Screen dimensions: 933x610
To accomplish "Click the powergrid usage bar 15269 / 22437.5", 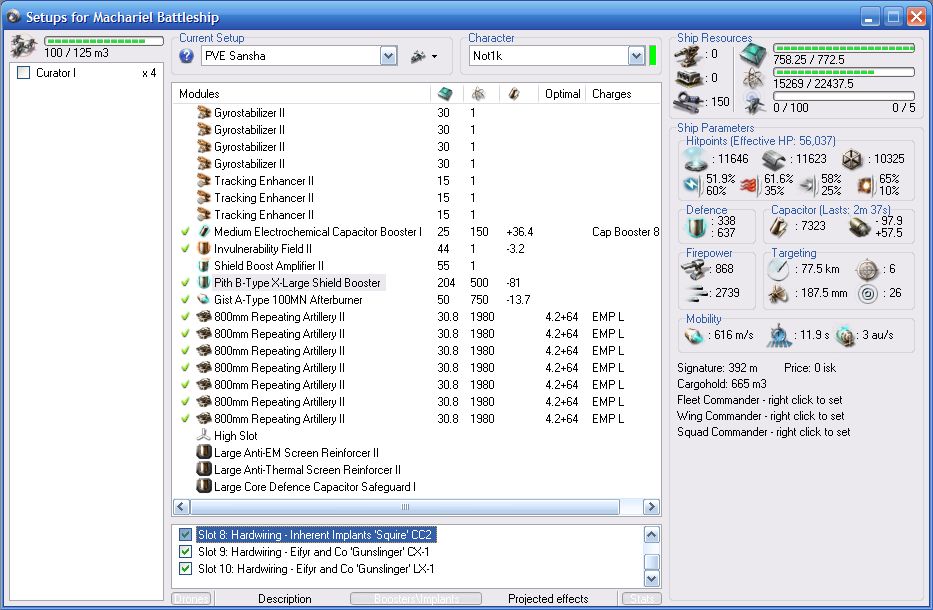I will (844, 72).
